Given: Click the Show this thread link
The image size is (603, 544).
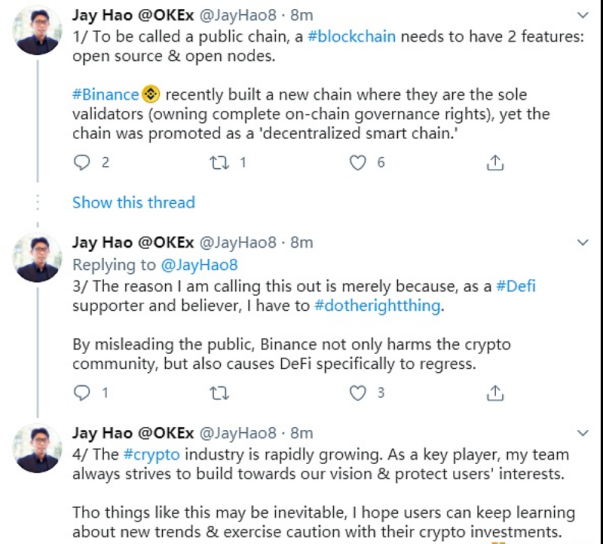Looking at the screenshot, I should point(133,202).
